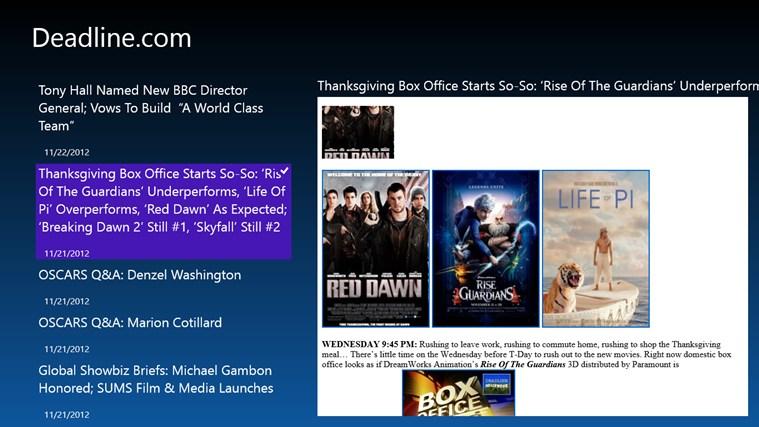Click the article headline above the content pane
Viewport: 759px width, 427px height.
click(x=538, y=86)
